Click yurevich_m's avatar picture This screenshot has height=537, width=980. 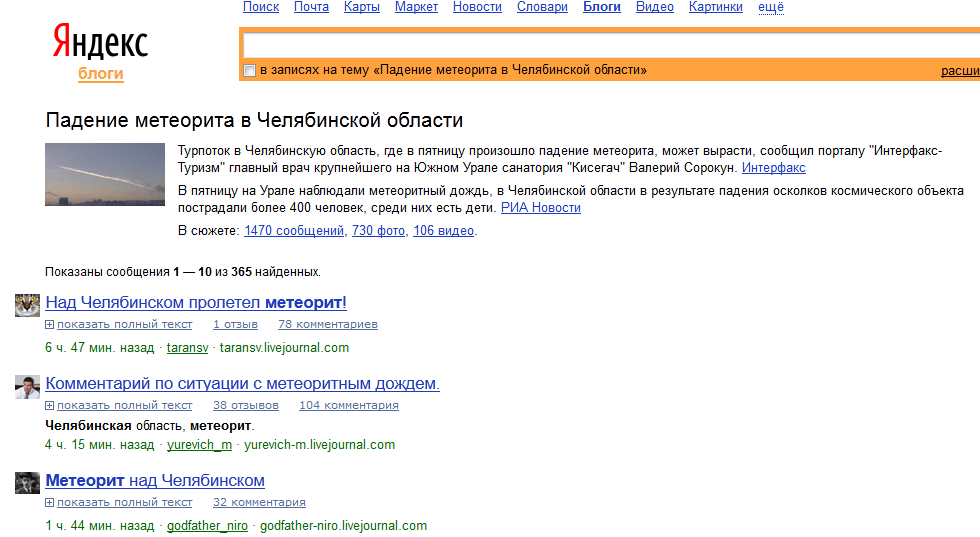27,387
